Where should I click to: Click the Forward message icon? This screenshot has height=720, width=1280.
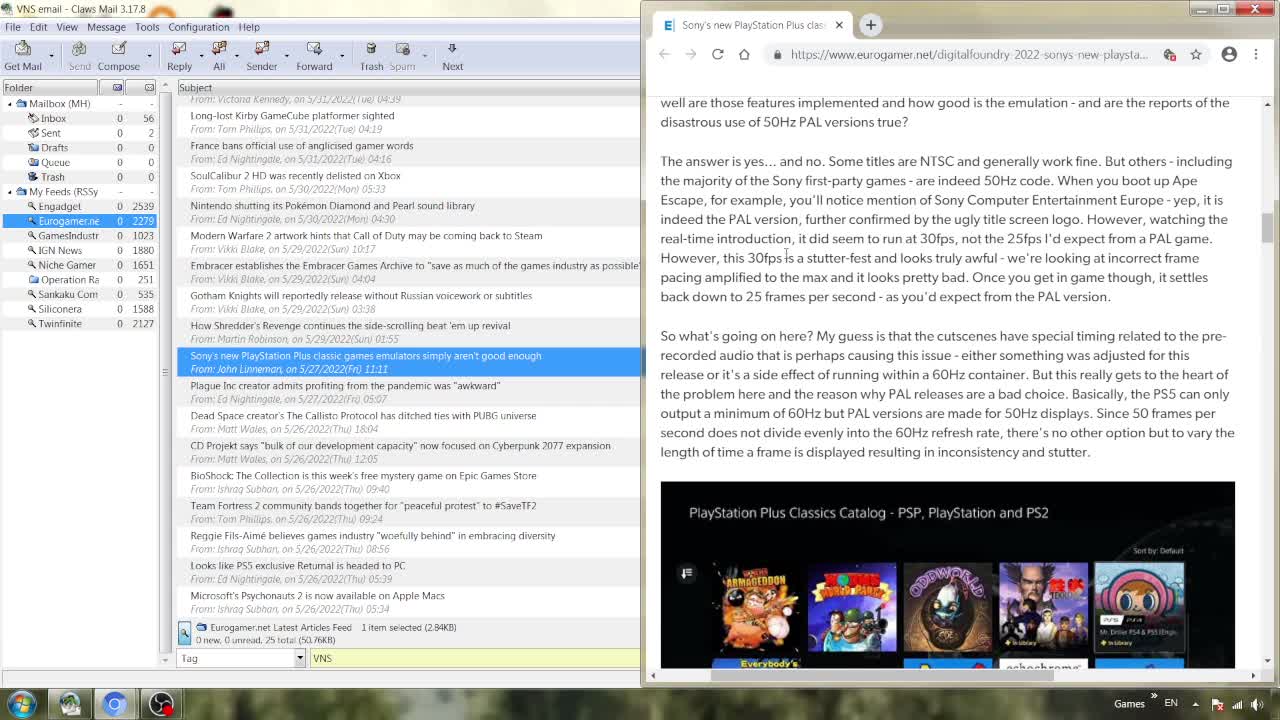click(314, 56)
